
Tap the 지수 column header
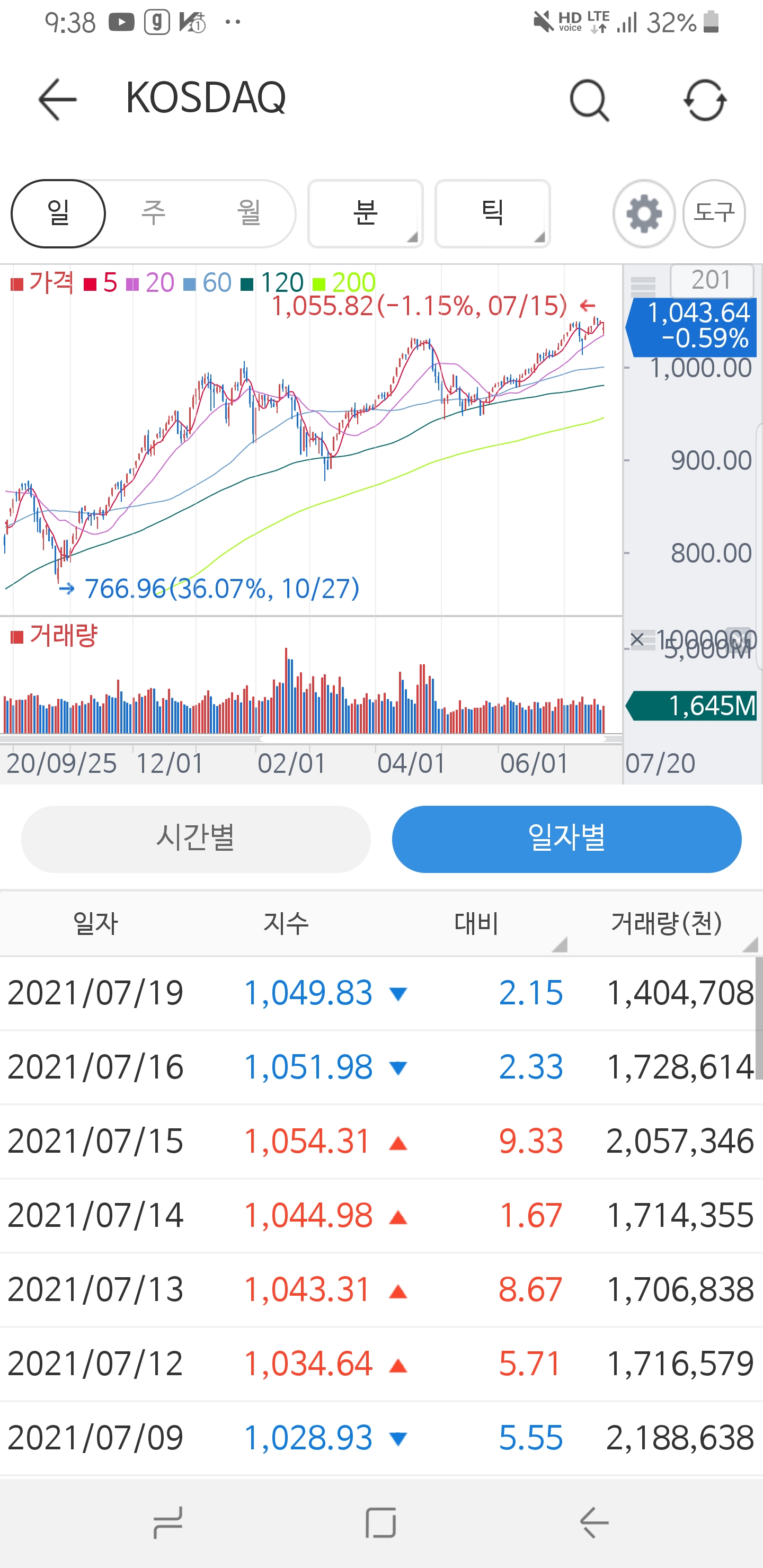click(x=286, y=924)
